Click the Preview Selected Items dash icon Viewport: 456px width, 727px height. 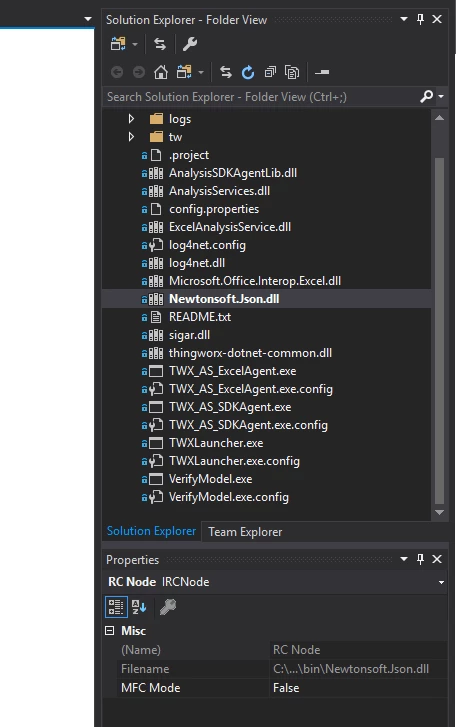[x=322, y=72]
